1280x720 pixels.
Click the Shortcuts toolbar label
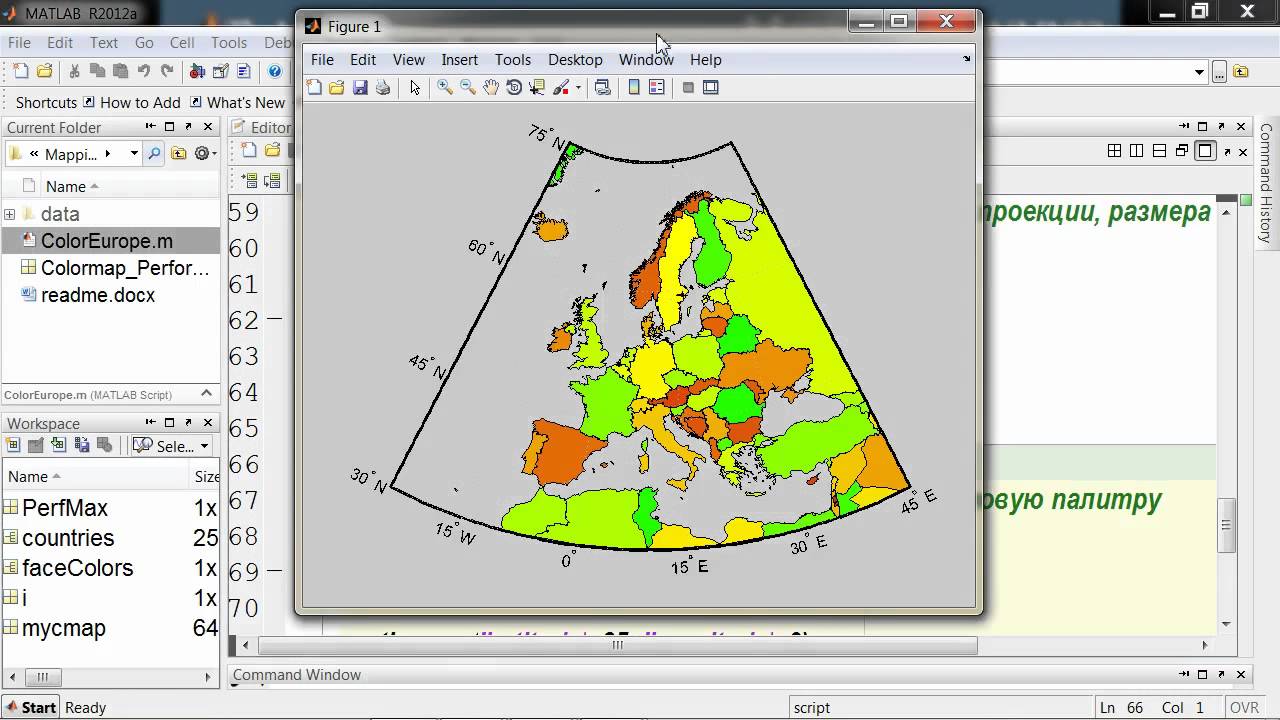(x=46, y=102)
